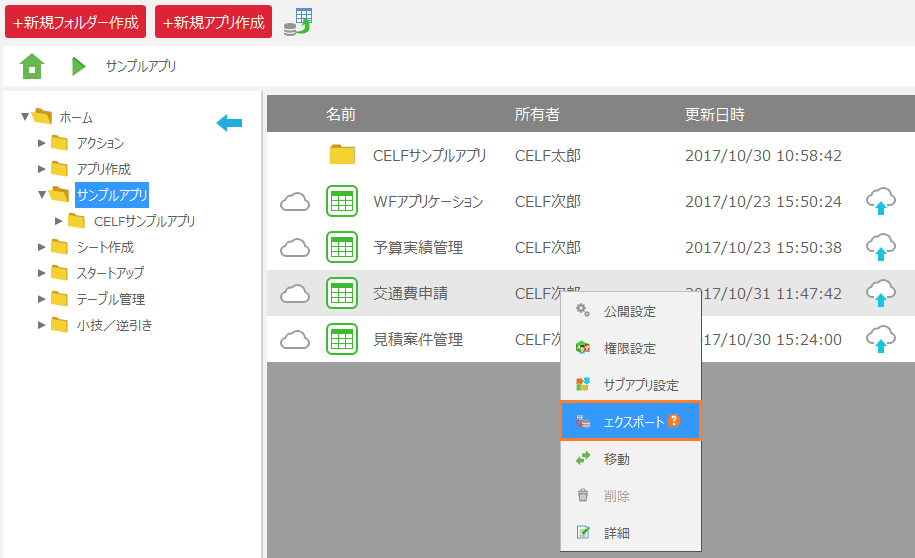Image resolution: width=915 pixels, height=558 pixels.
Task: Choose エクスポート from context menu
Action: [630, 421]
